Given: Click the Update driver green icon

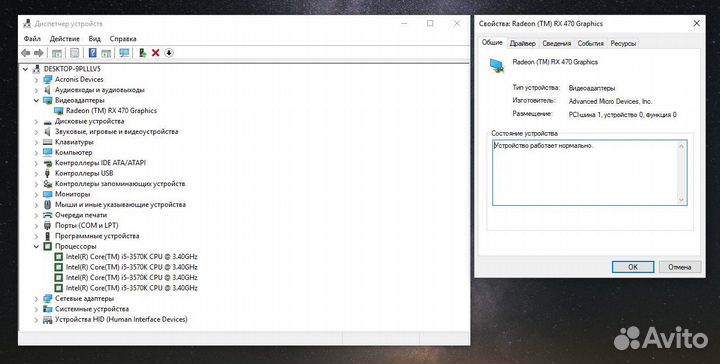Looking at the screenshot, I should click(142, 53).
